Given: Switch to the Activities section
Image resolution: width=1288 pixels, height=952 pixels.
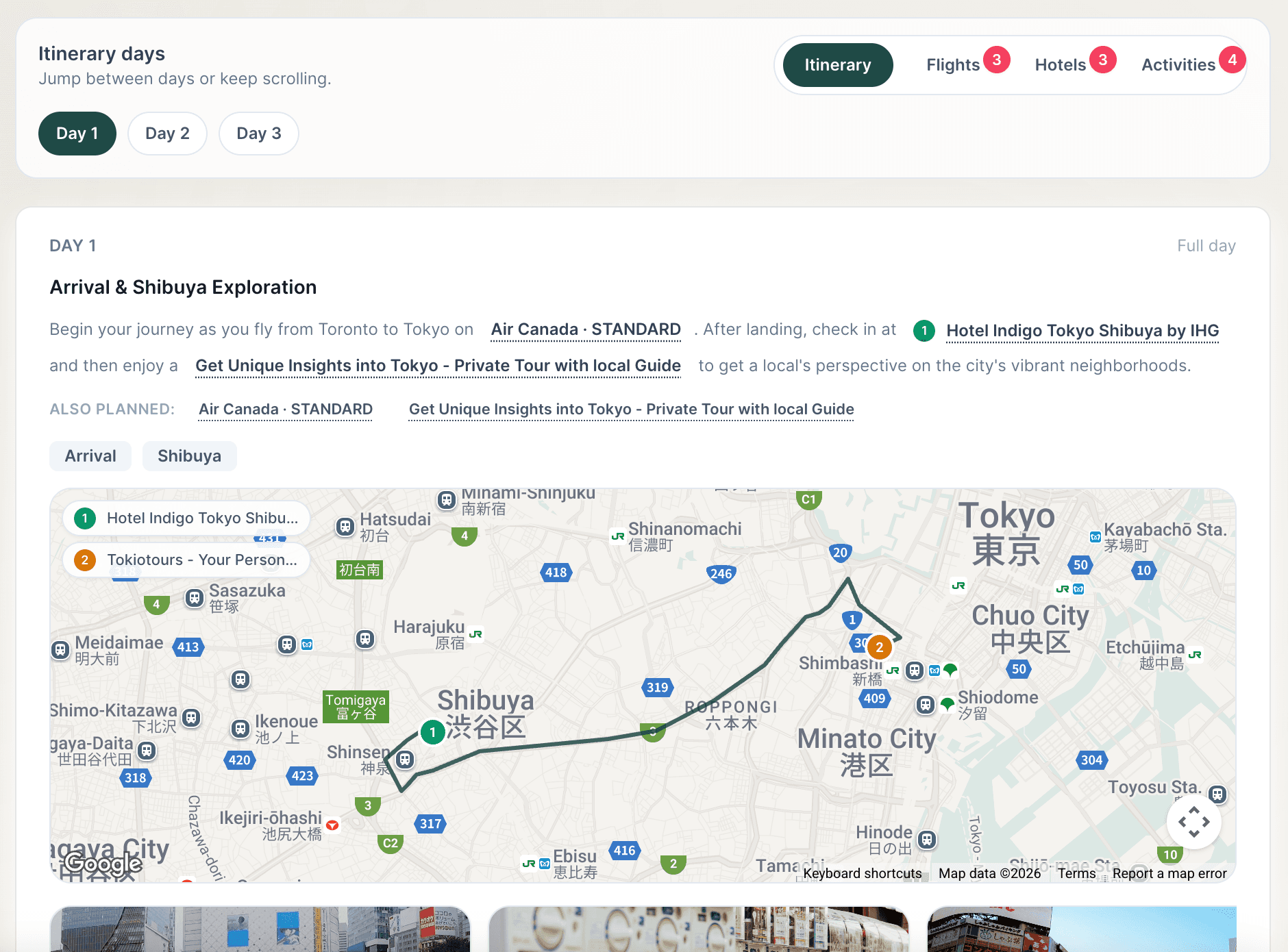Looking at the screenshot, I should point(1179,64).
